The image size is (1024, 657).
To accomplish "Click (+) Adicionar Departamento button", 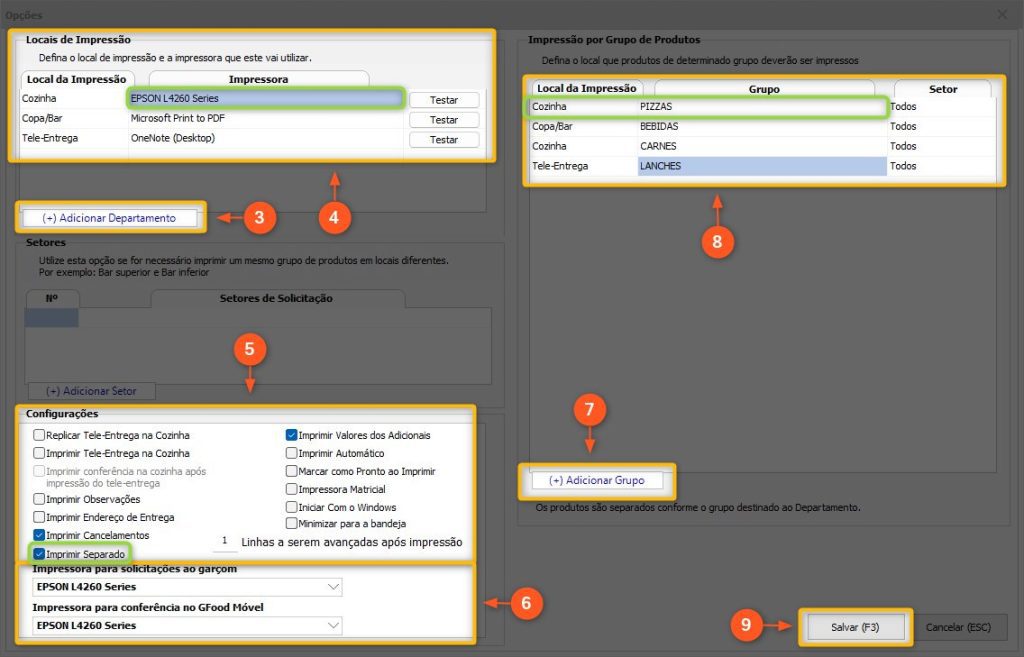I will [109, 218].
